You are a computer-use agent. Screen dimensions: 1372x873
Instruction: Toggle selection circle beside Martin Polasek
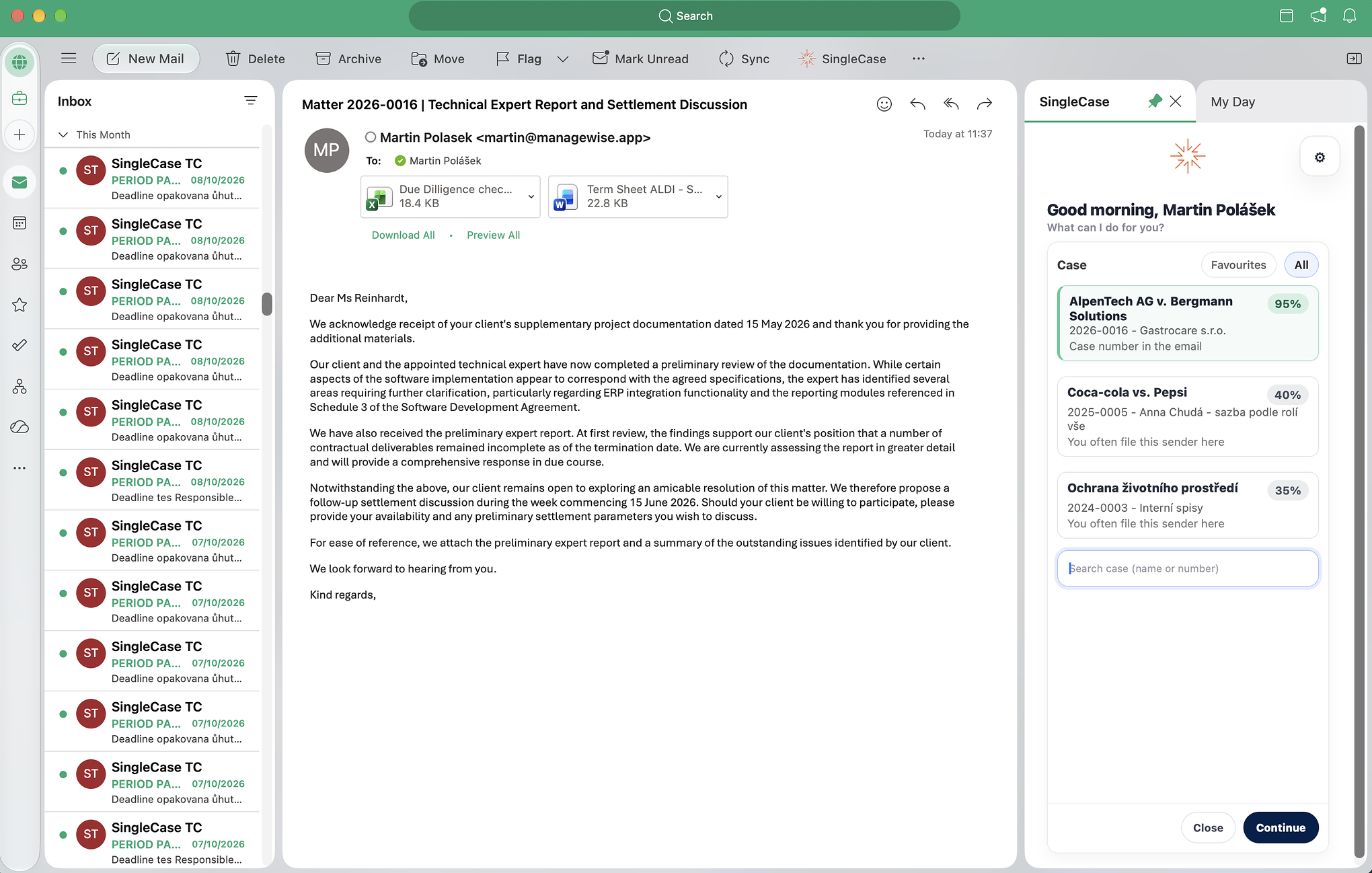[371, 137]
